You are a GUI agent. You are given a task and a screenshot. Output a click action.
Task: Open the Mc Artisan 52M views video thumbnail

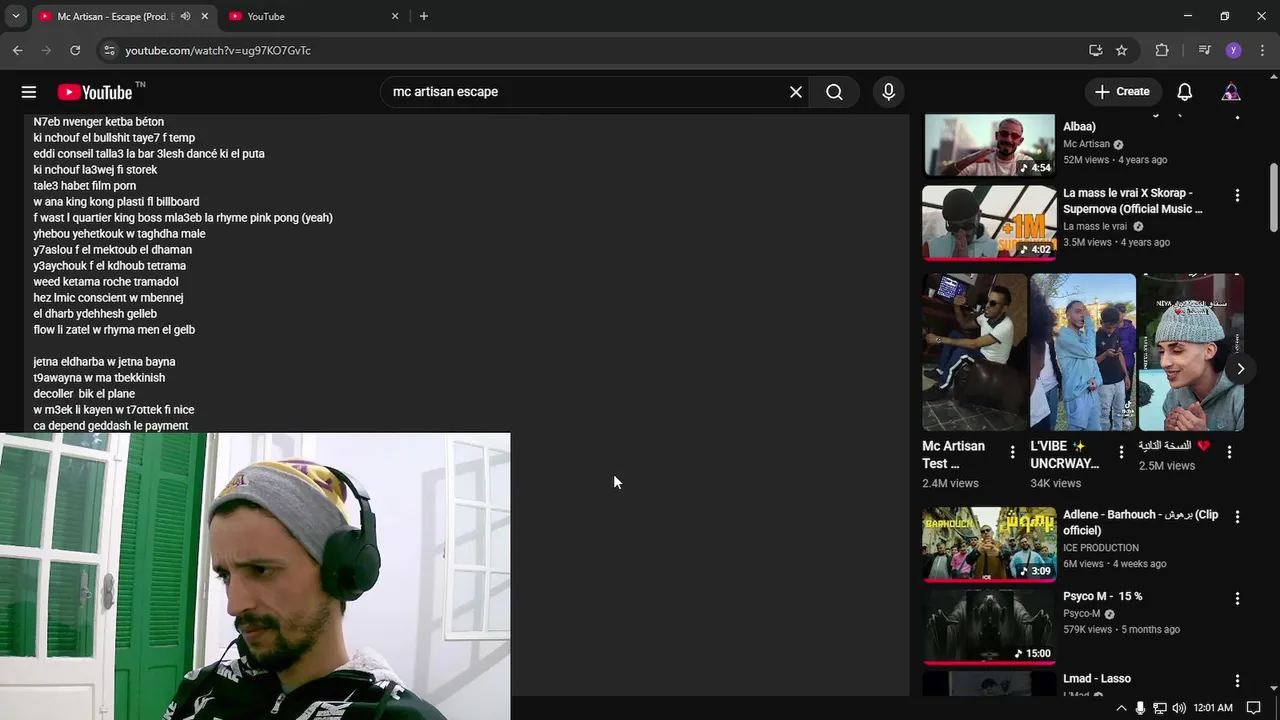coord(989,146)
